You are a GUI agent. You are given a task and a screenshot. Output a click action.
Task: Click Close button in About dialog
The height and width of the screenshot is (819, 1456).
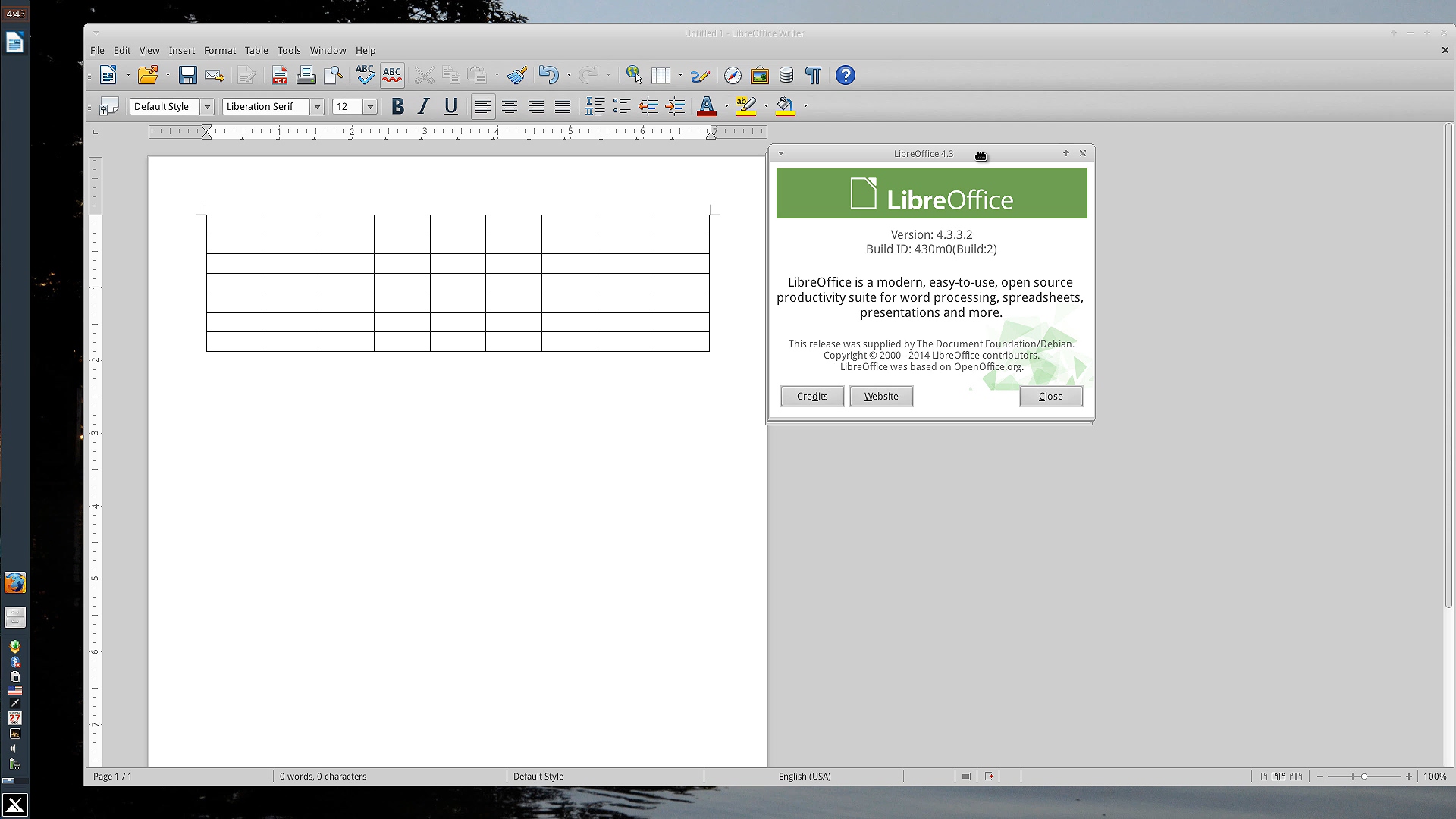point(1051,396)
